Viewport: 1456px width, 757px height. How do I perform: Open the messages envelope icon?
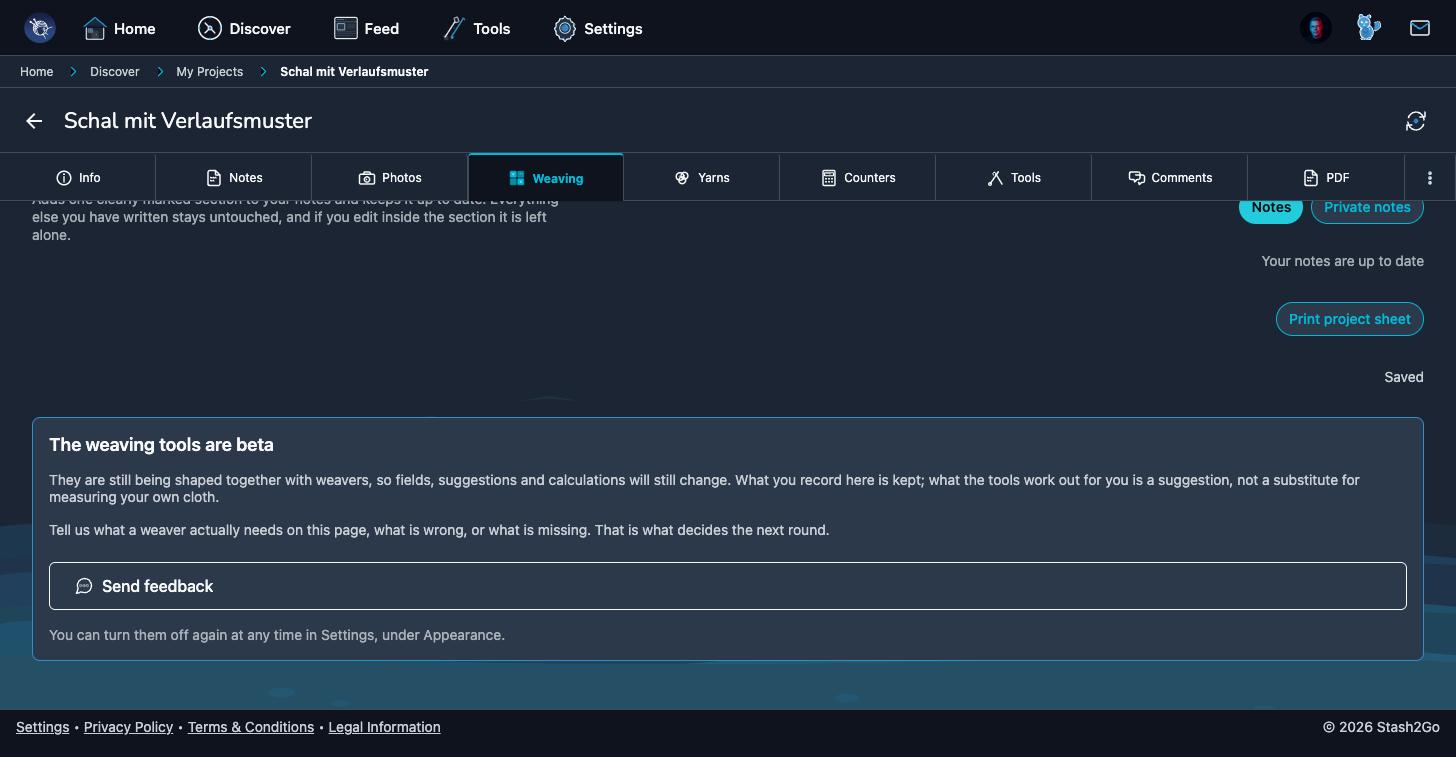[x=1420, y=28]
